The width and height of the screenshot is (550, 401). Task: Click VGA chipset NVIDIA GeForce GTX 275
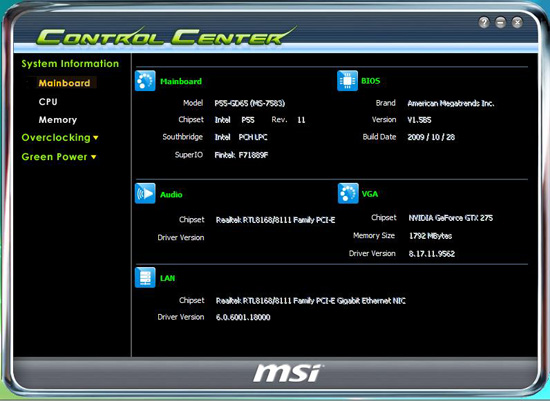(451, 218)
